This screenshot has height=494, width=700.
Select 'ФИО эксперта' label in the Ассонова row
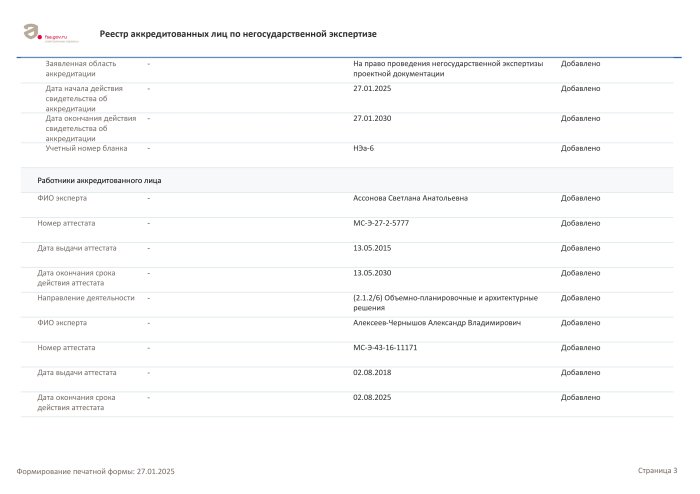62,198
